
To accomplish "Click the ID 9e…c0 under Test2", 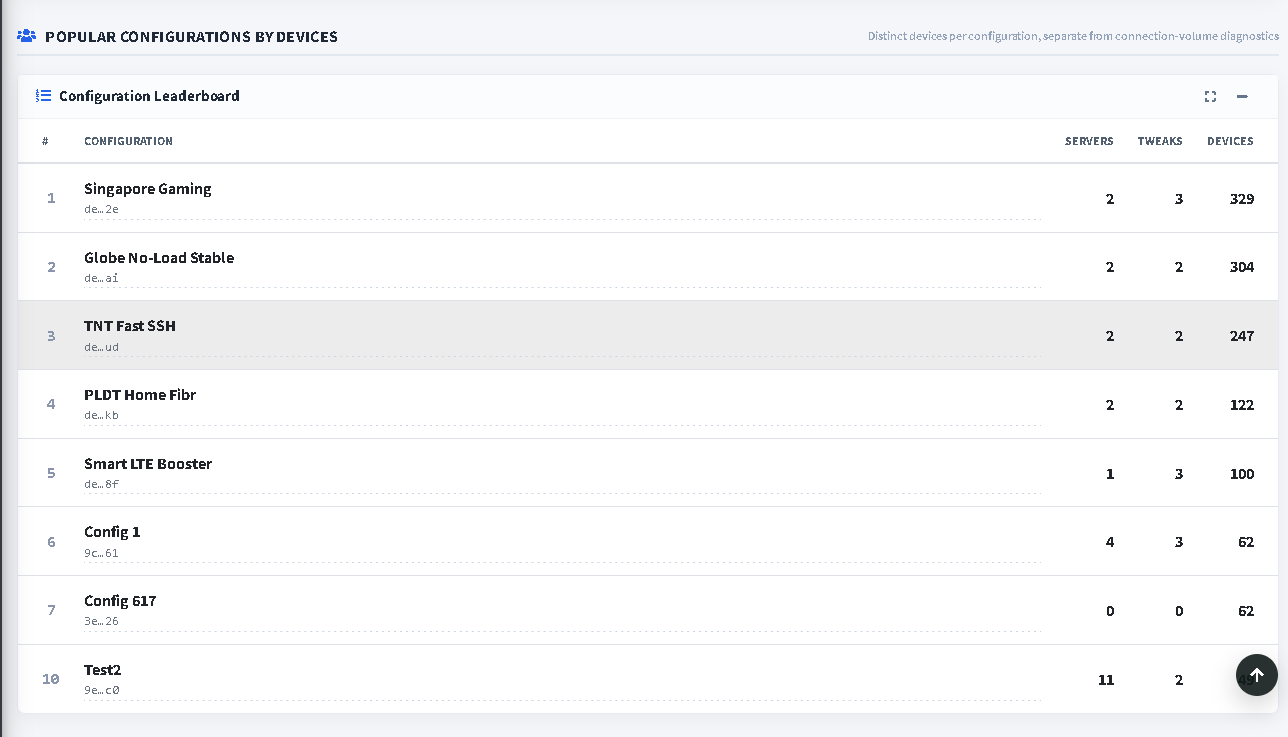I will [101, 690].
